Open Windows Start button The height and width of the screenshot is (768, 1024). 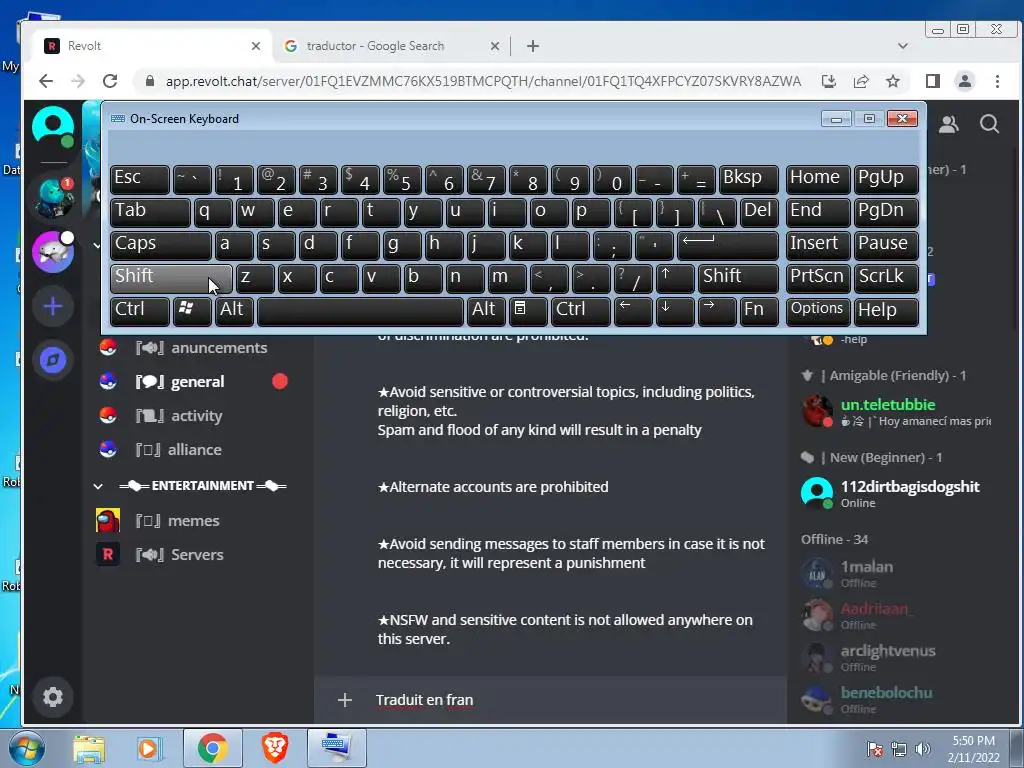pos(26,748)
